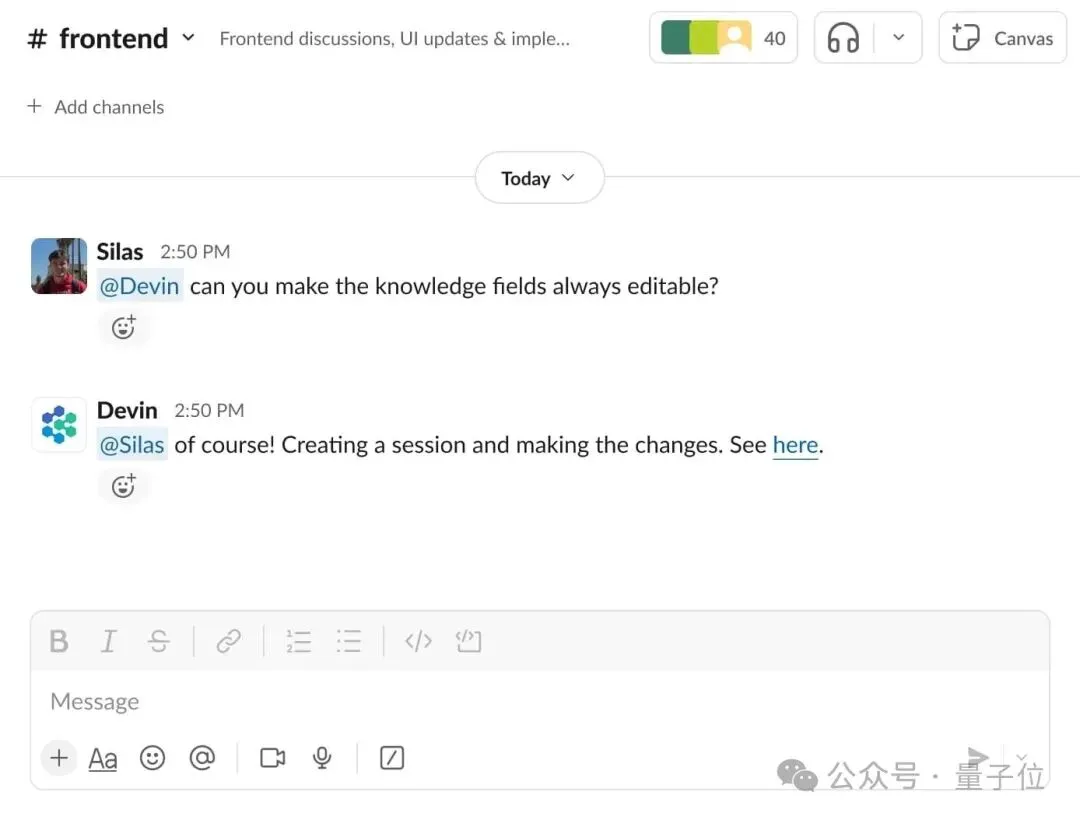The width and height of the screenshot is (1080, 820).
Task: Click the Message input field
Action: (500, 702)
